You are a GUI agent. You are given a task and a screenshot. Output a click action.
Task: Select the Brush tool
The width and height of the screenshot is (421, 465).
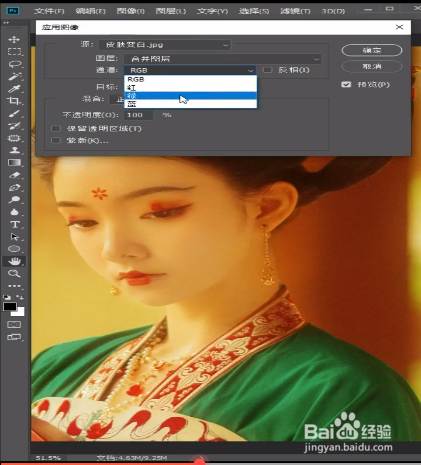pyautogui.click(x=14, y=114)
